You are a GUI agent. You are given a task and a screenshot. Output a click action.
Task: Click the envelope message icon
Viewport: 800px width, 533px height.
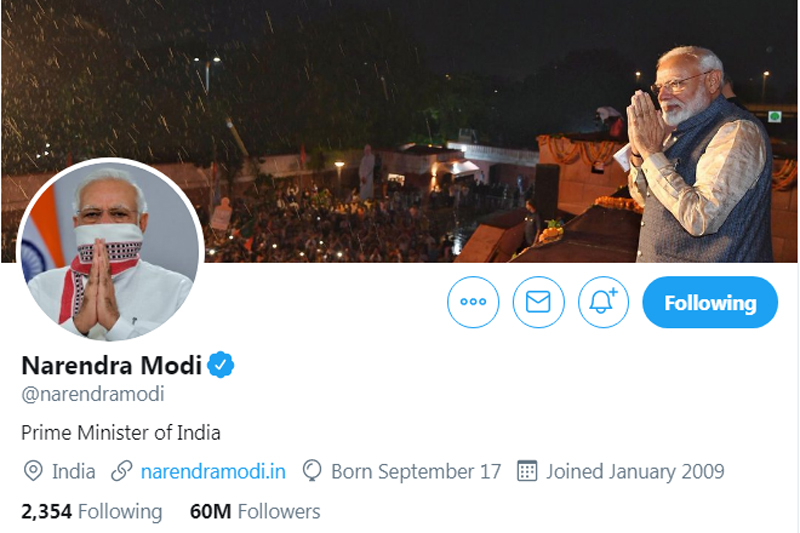click(538, 302)
